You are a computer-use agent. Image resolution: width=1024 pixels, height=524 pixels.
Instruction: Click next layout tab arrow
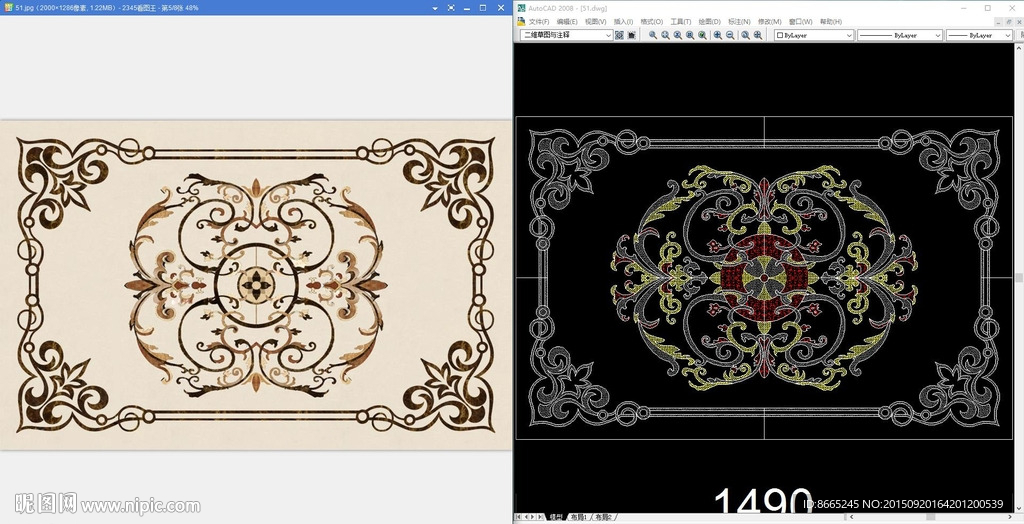click(x=533, y=517)
